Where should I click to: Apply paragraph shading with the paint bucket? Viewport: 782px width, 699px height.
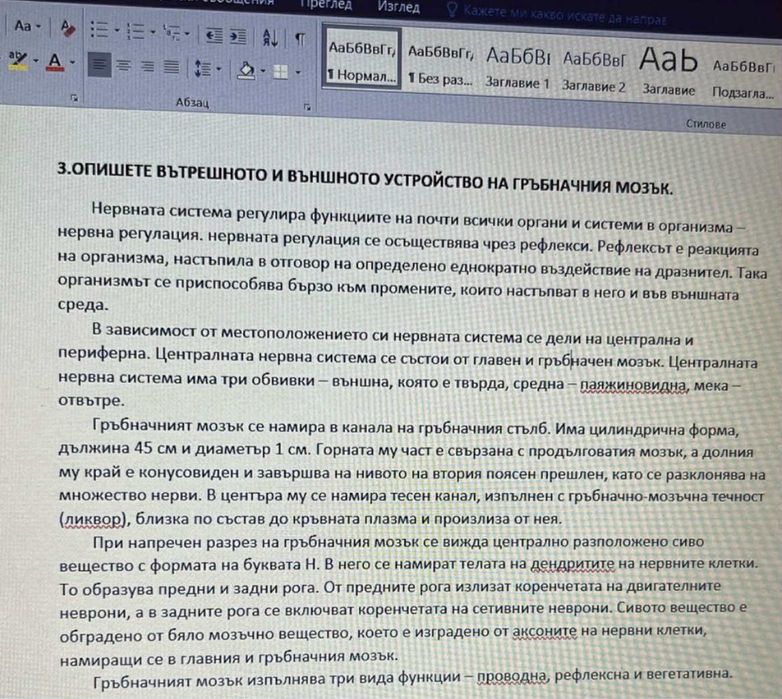[x=245, y=70]
